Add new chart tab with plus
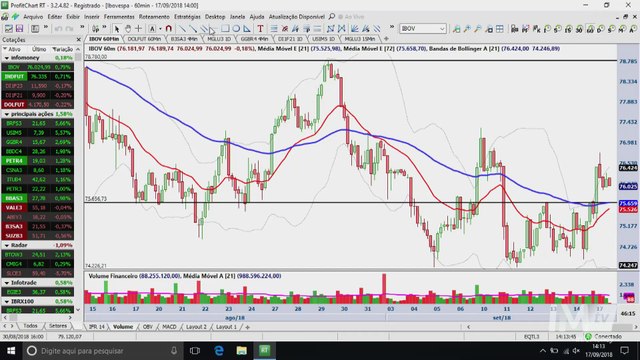640x360 pixels. pyautogui.click(x=386, y=39)
